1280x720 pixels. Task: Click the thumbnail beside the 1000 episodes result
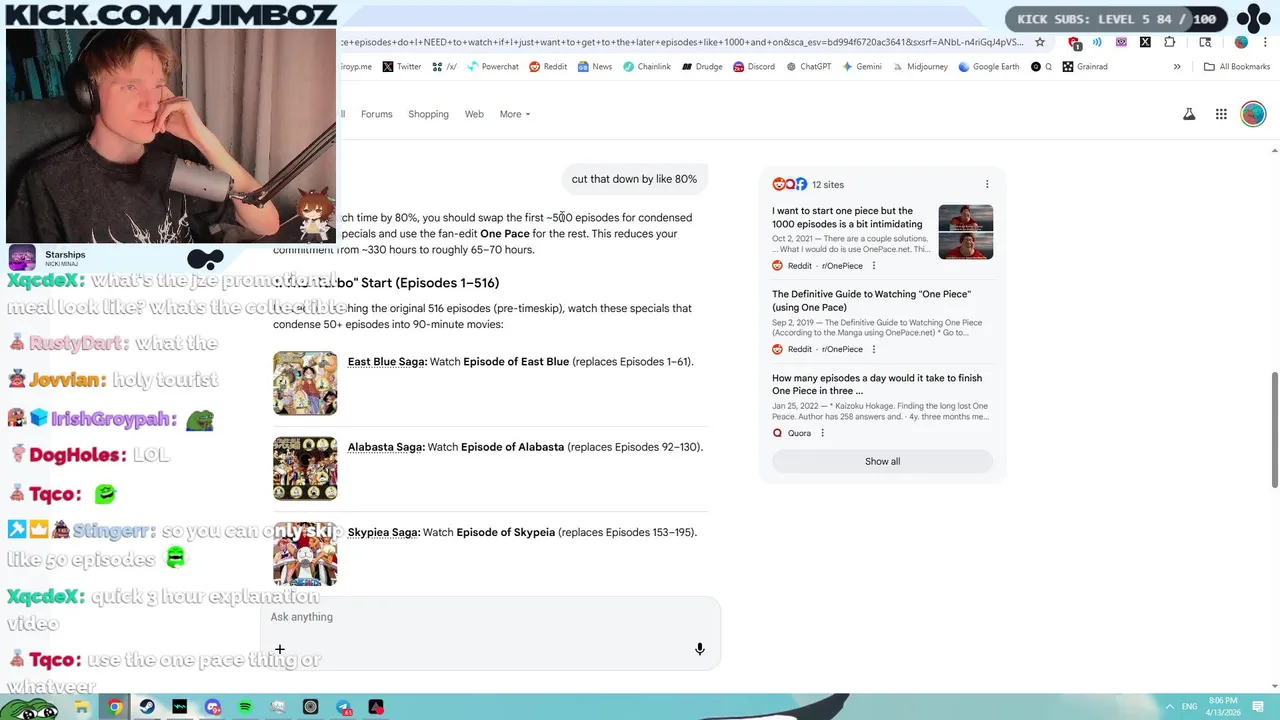click(x=966, y=232)
